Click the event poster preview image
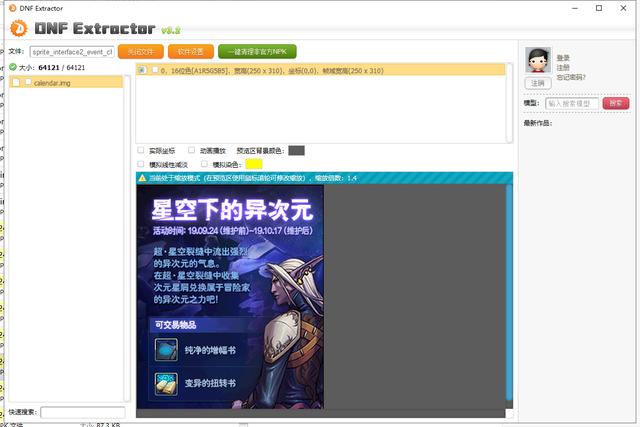The image size is (640, 427). (x=230, y=296)
